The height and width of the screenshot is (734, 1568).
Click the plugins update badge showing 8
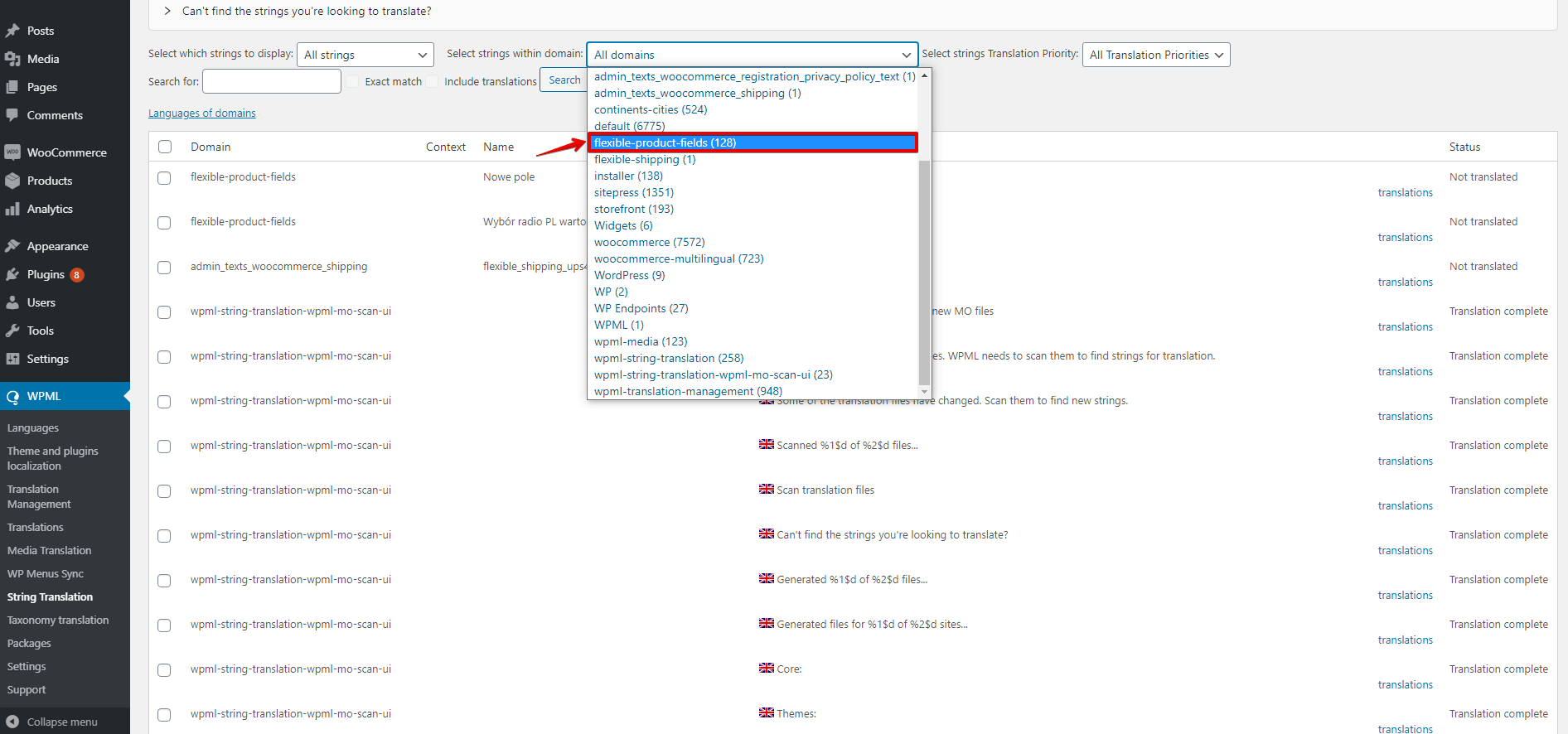(x=77, y=275)
